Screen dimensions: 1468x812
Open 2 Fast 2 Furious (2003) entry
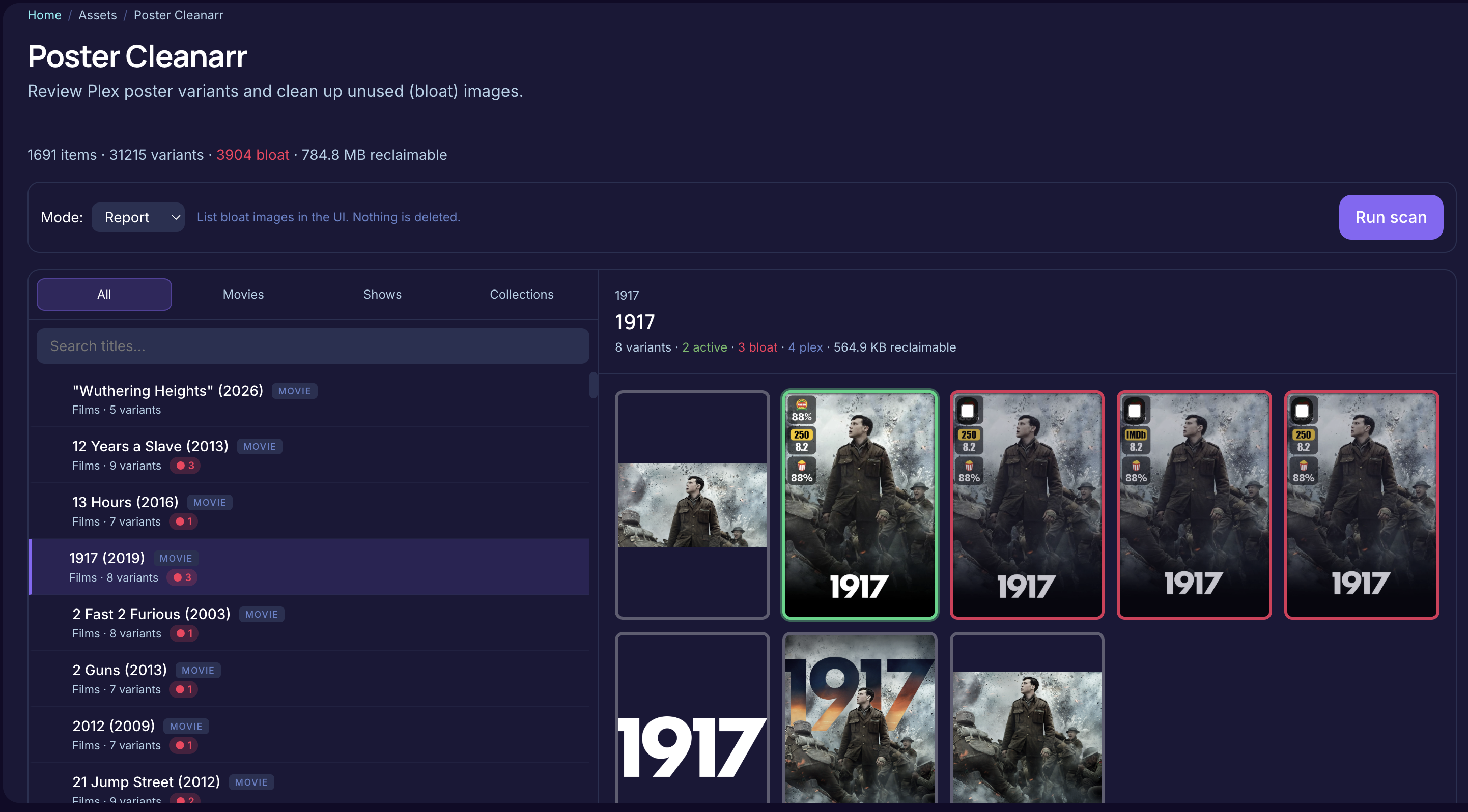tap(309, 622)
